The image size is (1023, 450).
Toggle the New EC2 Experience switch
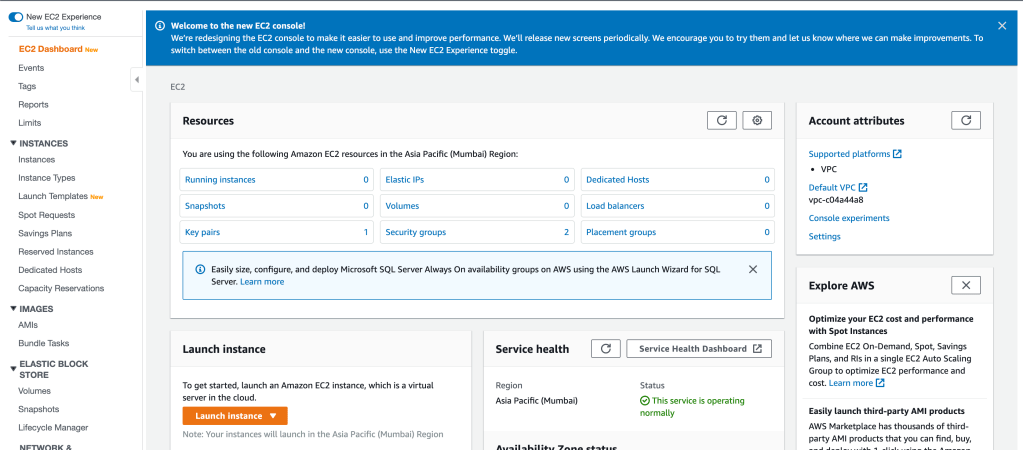16,17
